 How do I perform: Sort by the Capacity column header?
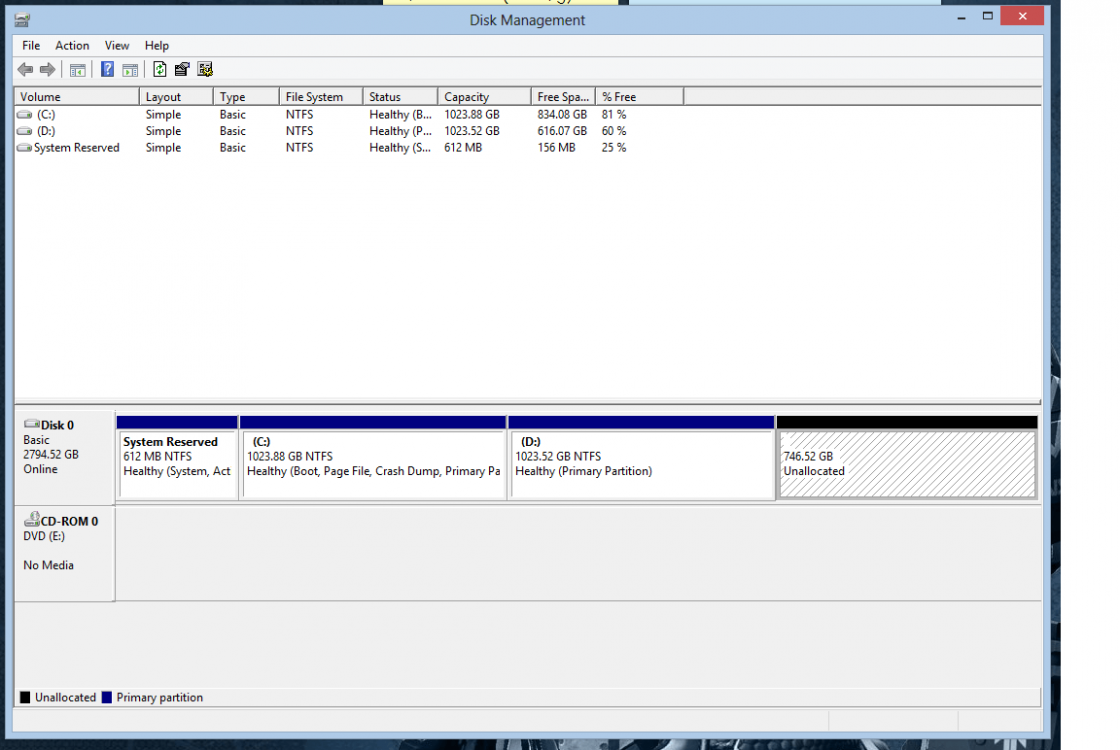[484, 97]
